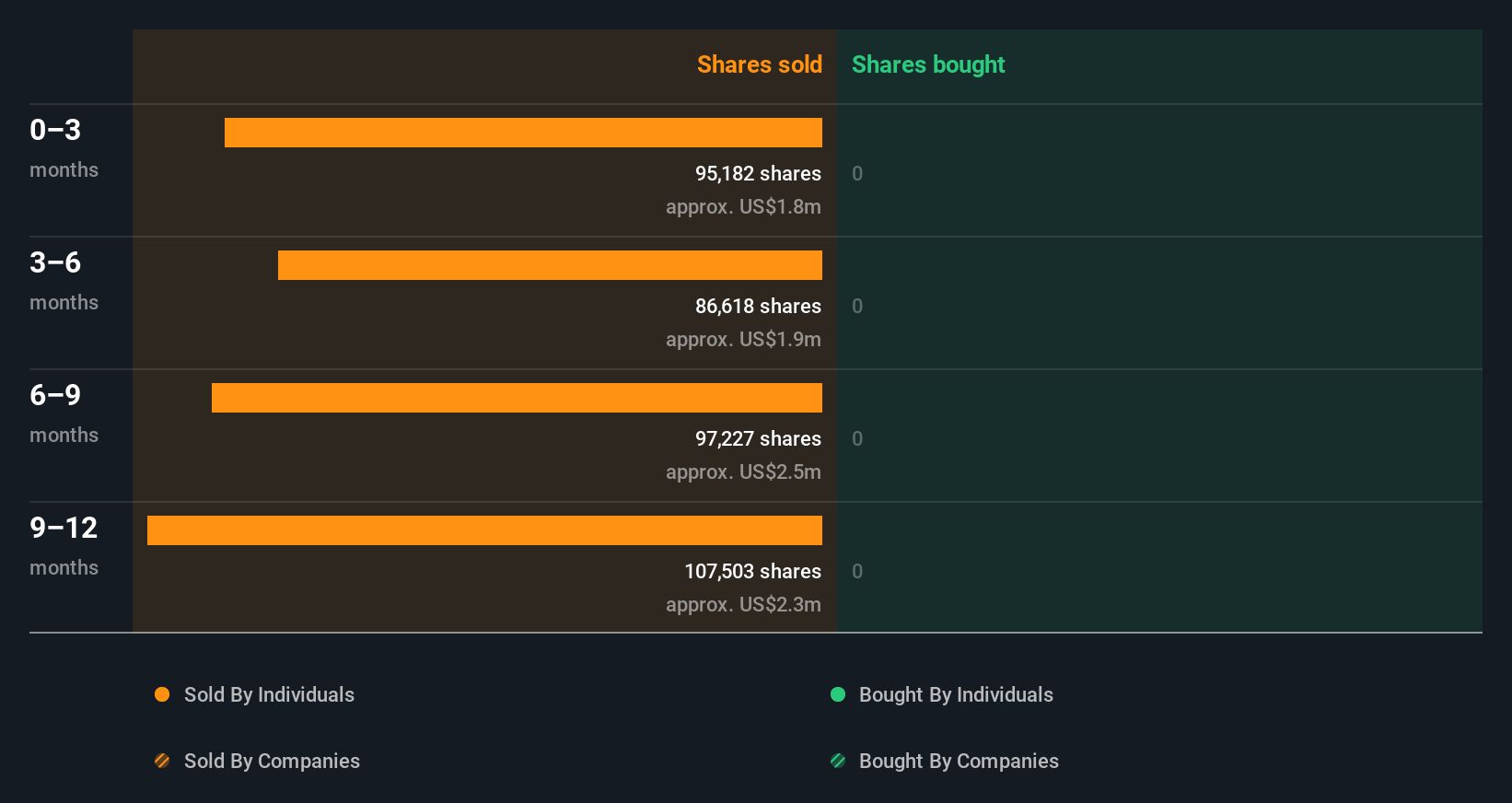The height and width of the screenshot is (803, 1512).
Task: Click the orange bar for 6–9 months
Action: pyautogui.click(x=517, y=398)
